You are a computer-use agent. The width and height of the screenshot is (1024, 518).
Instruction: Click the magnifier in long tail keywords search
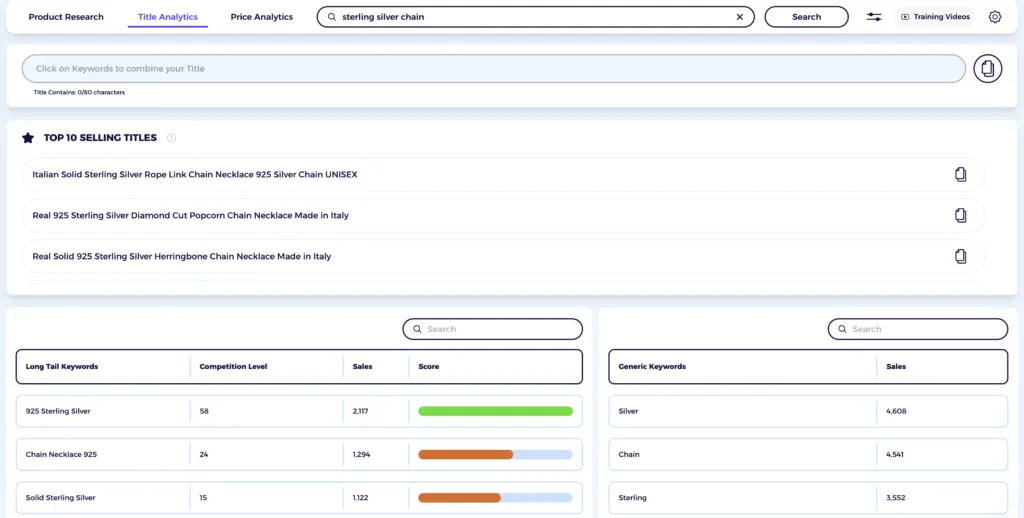(x=417, y=329)
